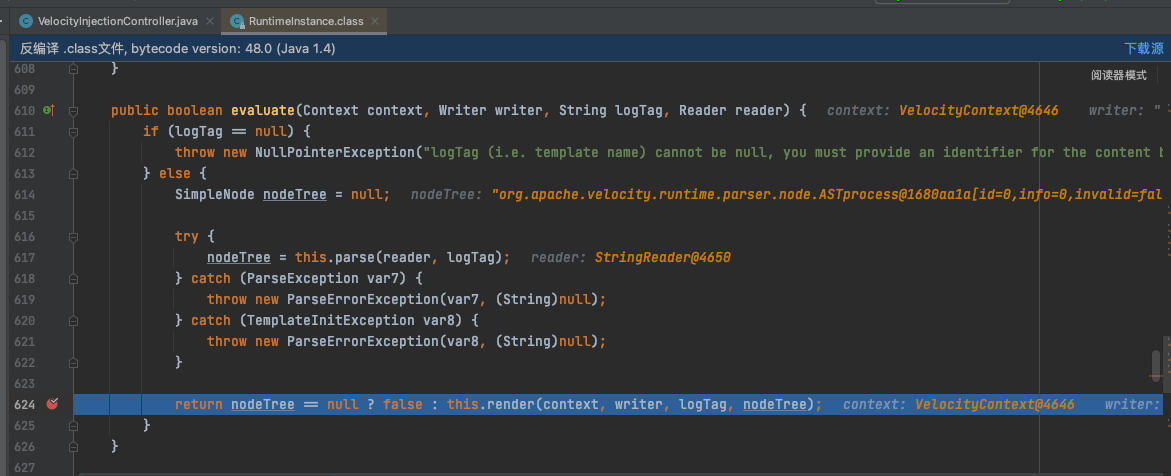Click the fold end marker on line 625
The width and height of the screenshot is (1171, 476).
73,425
